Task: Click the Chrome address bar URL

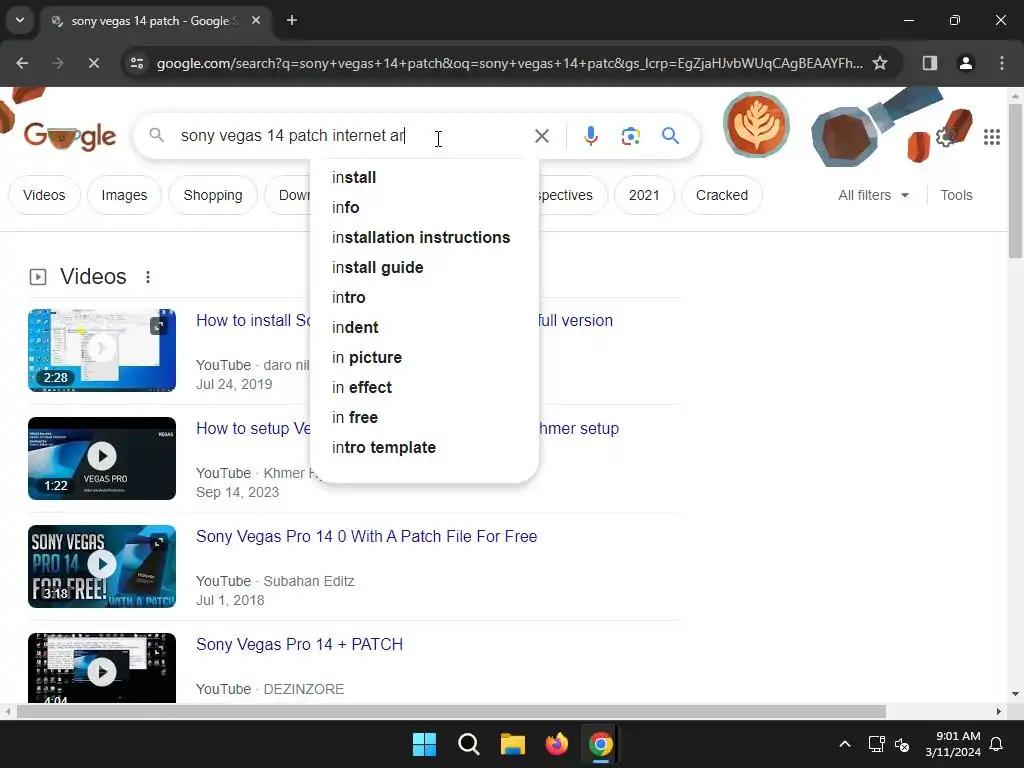Action: (x=509, y=63)
